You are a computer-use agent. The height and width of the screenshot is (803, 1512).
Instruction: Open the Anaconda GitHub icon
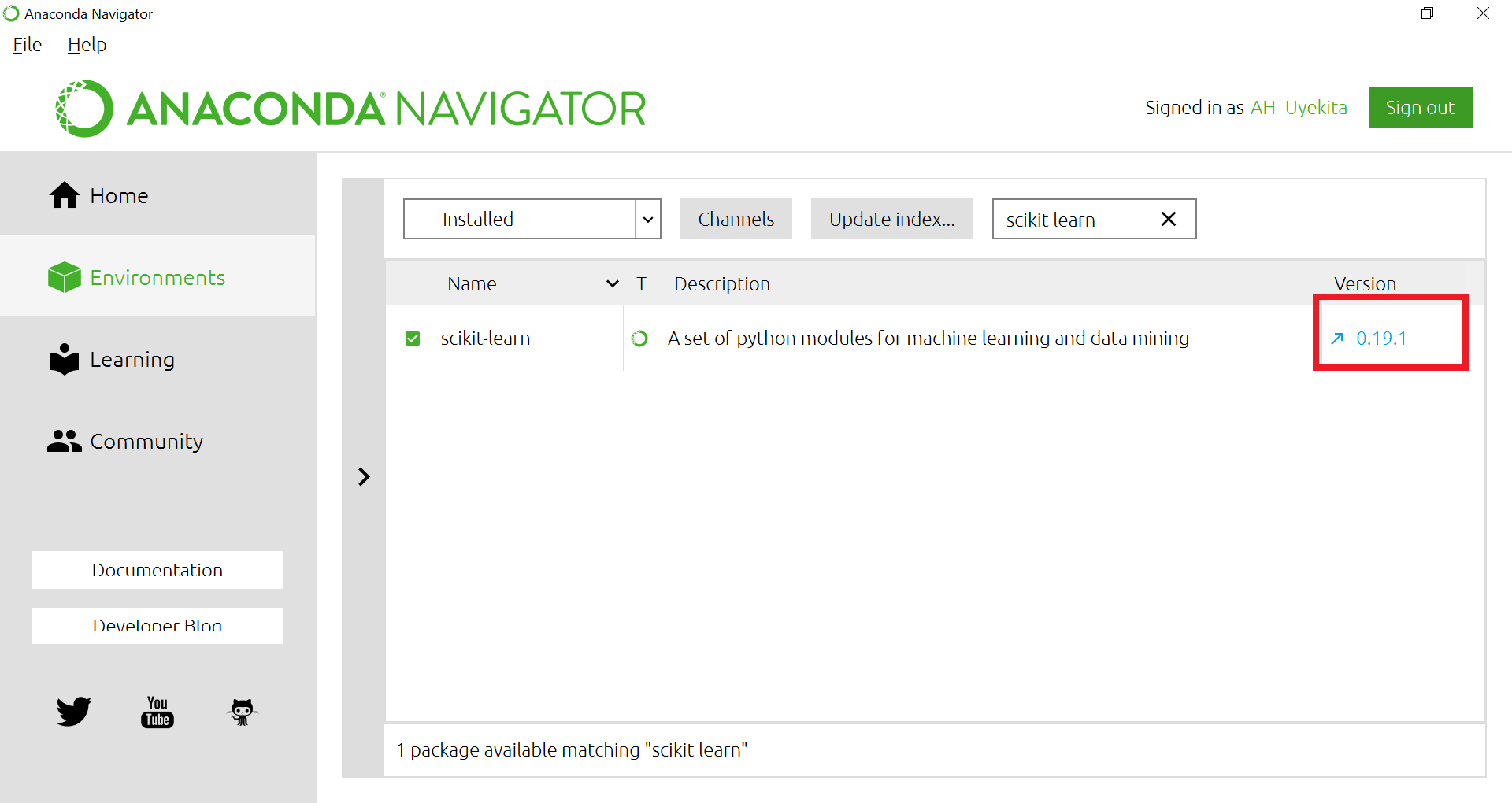(243, 712)
